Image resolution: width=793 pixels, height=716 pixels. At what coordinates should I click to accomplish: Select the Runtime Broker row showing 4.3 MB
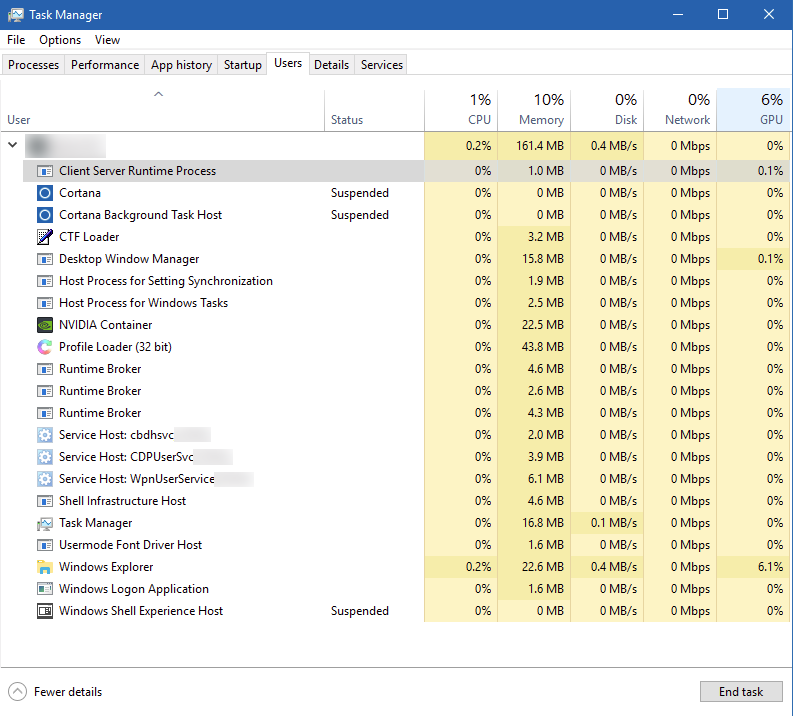coord(406,413)
